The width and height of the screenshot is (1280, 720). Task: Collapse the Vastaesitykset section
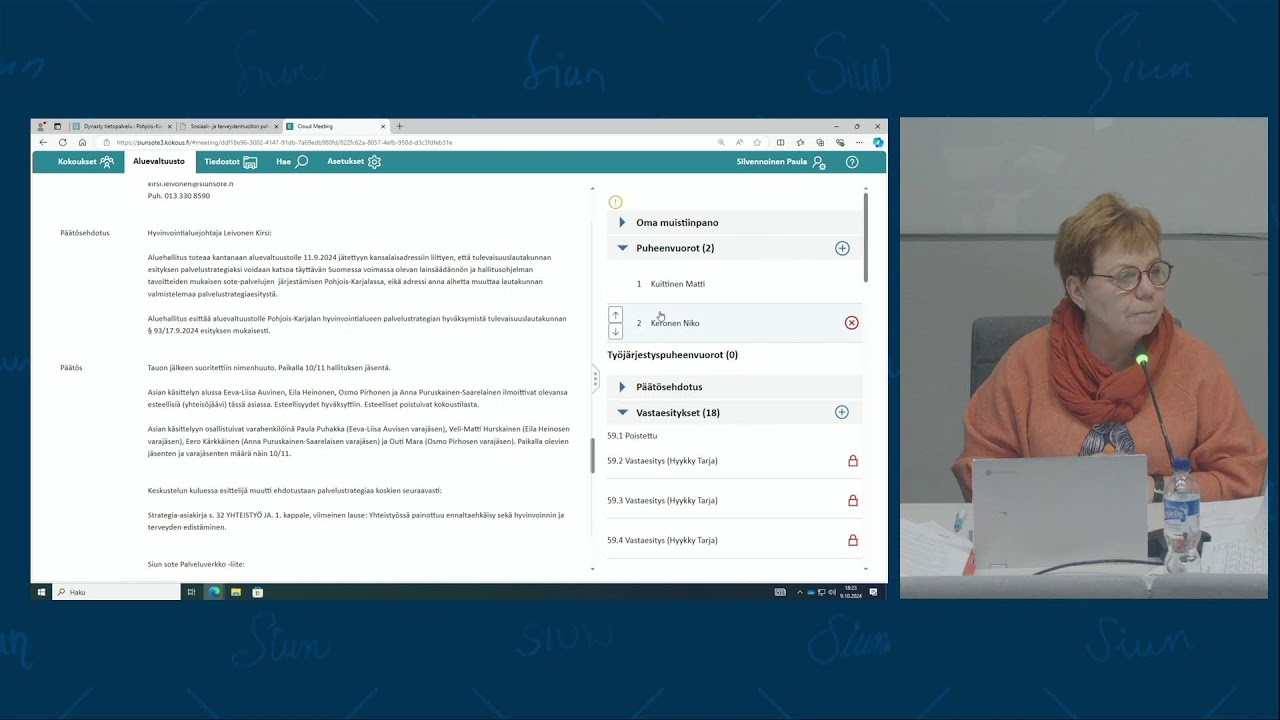[x=622, y=412]
